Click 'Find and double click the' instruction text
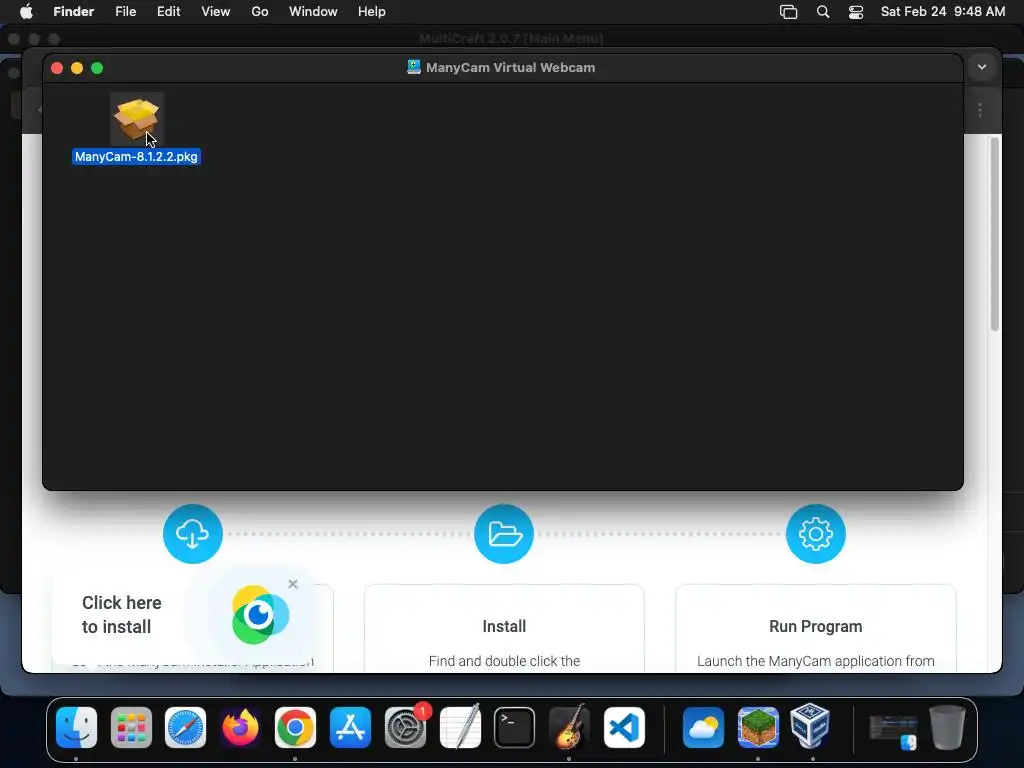Viewport: 1024px width, 768px height. 504,661
